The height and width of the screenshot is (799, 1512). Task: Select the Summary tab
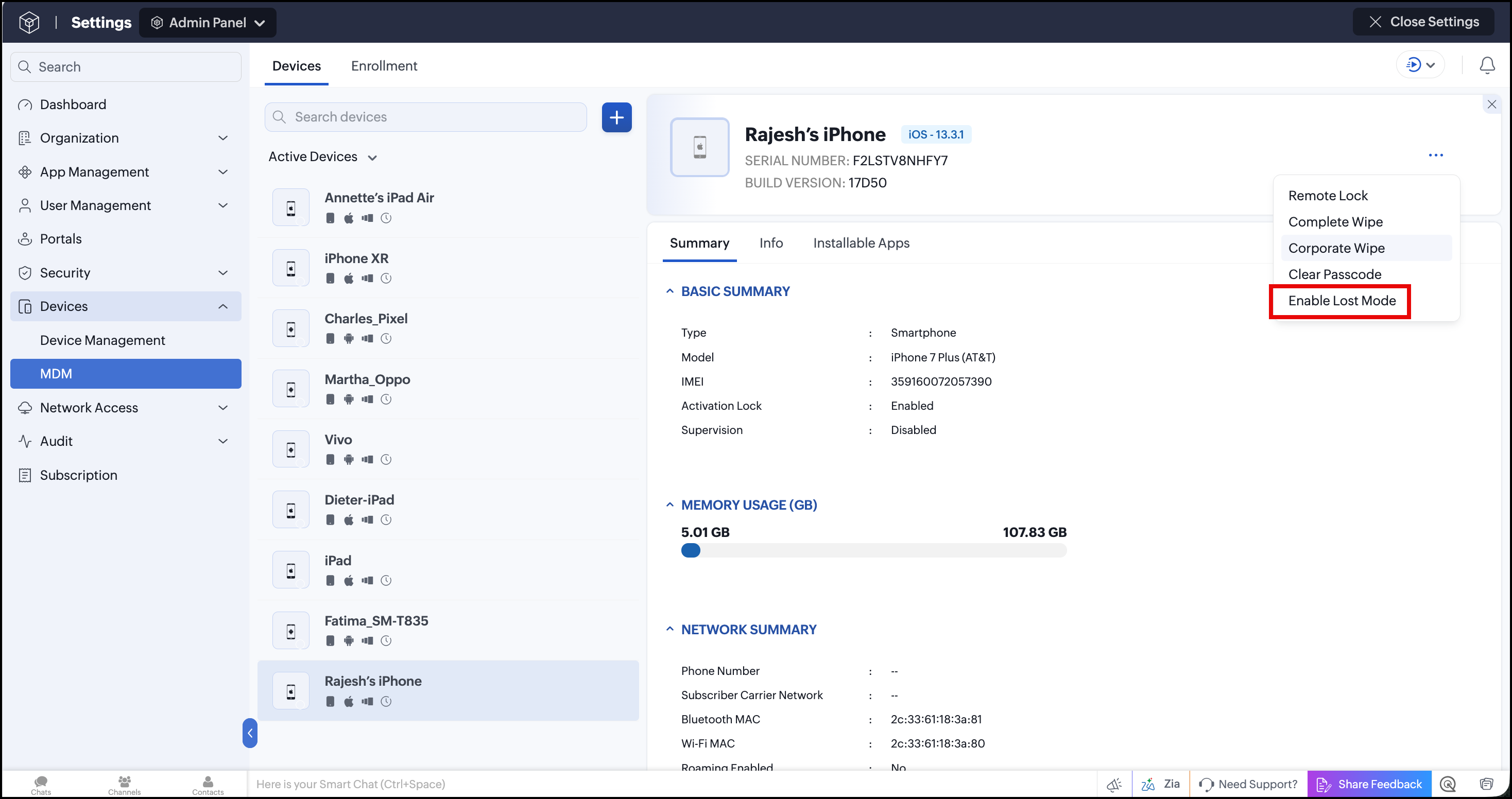coord(699,244)
